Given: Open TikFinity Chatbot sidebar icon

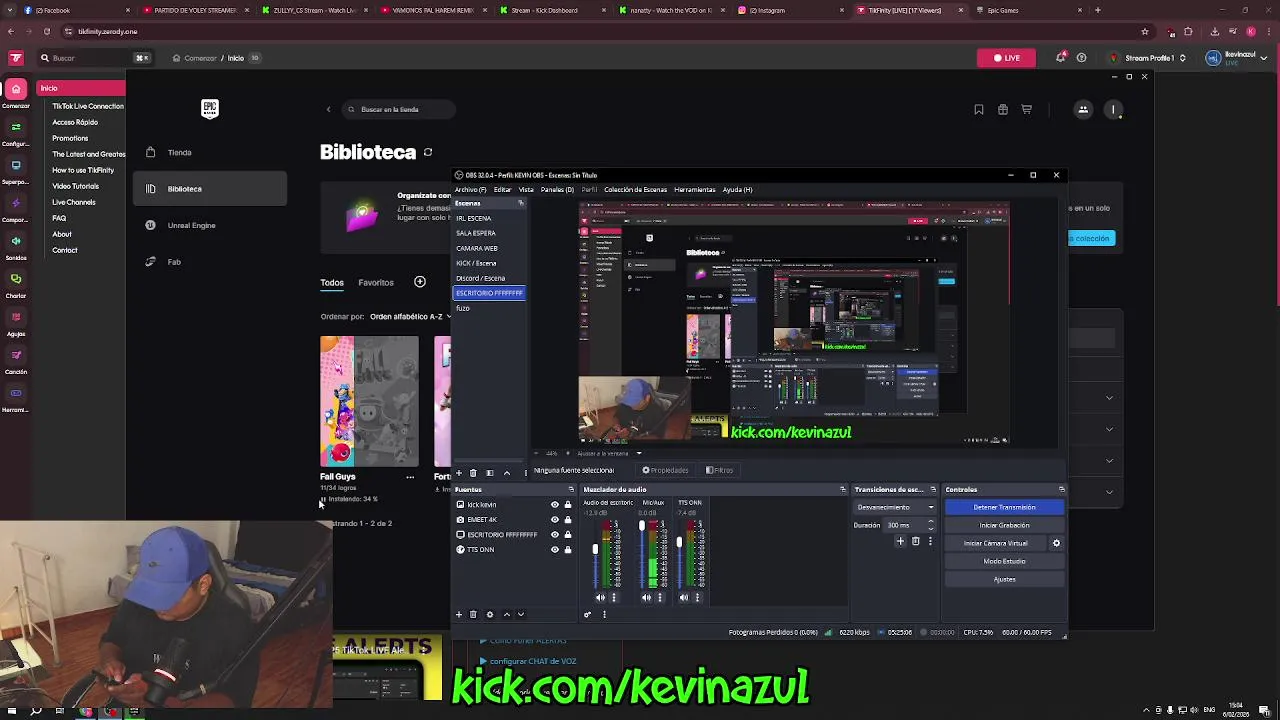Looking at the screenshot, I should 16,279.
